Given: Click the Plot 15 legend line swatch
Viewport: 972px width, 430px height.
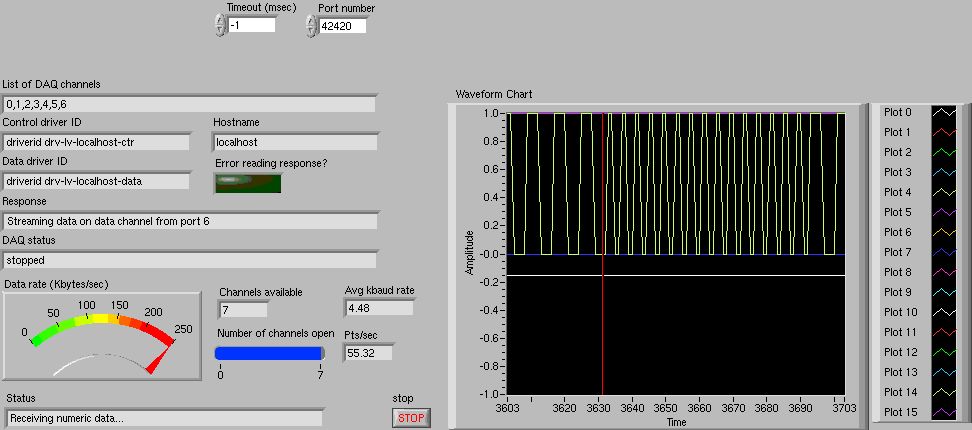Looking at the screenshot, I should coord(943,412).
